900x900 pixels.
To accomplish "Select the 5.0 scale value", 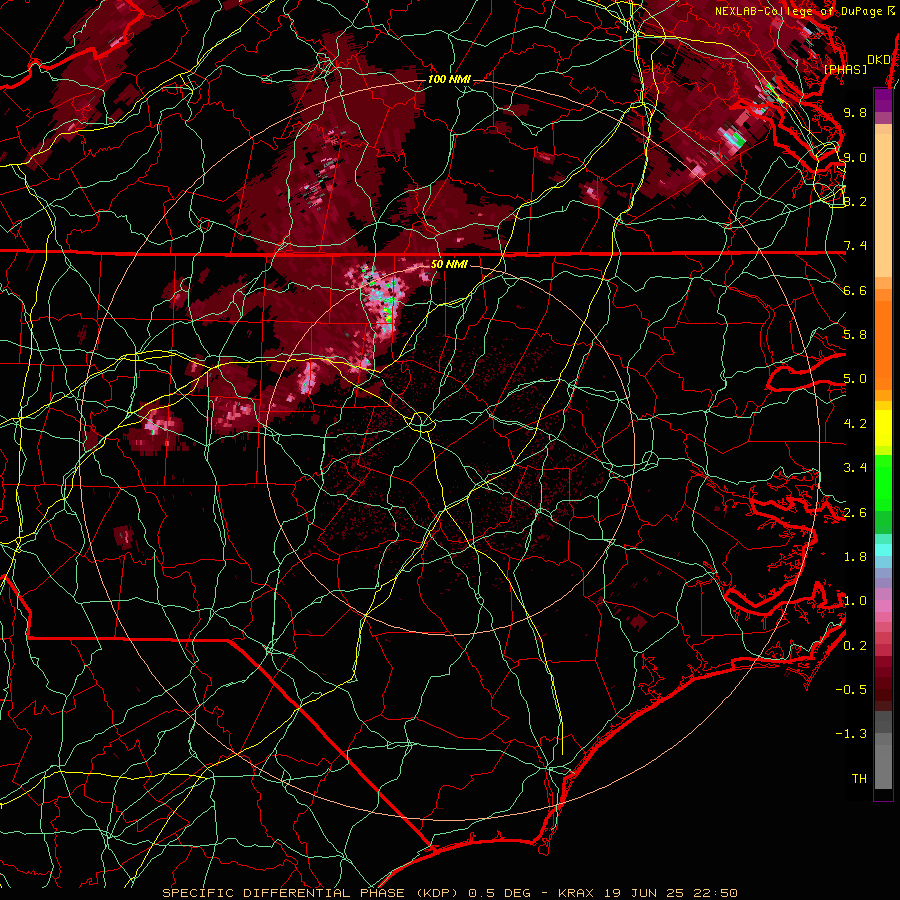I will coord(855,379).
